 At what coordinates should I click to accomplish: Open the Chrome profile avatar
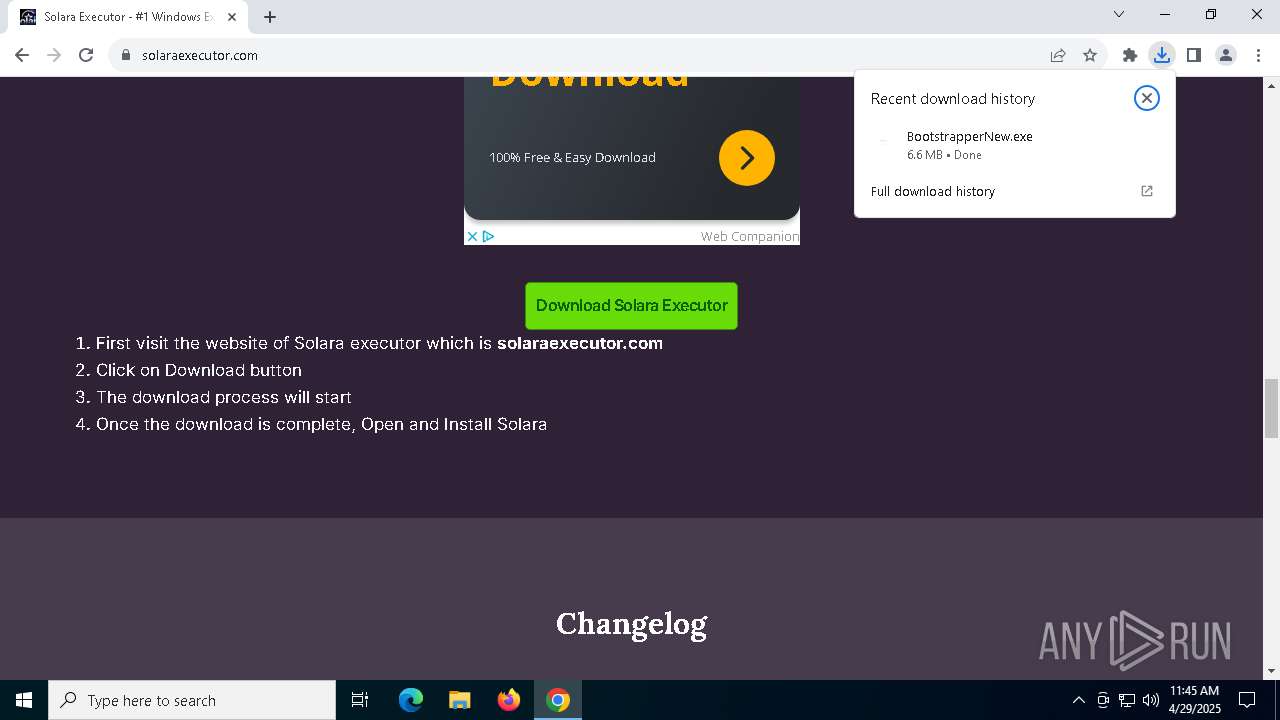(x=1226, y=55)
